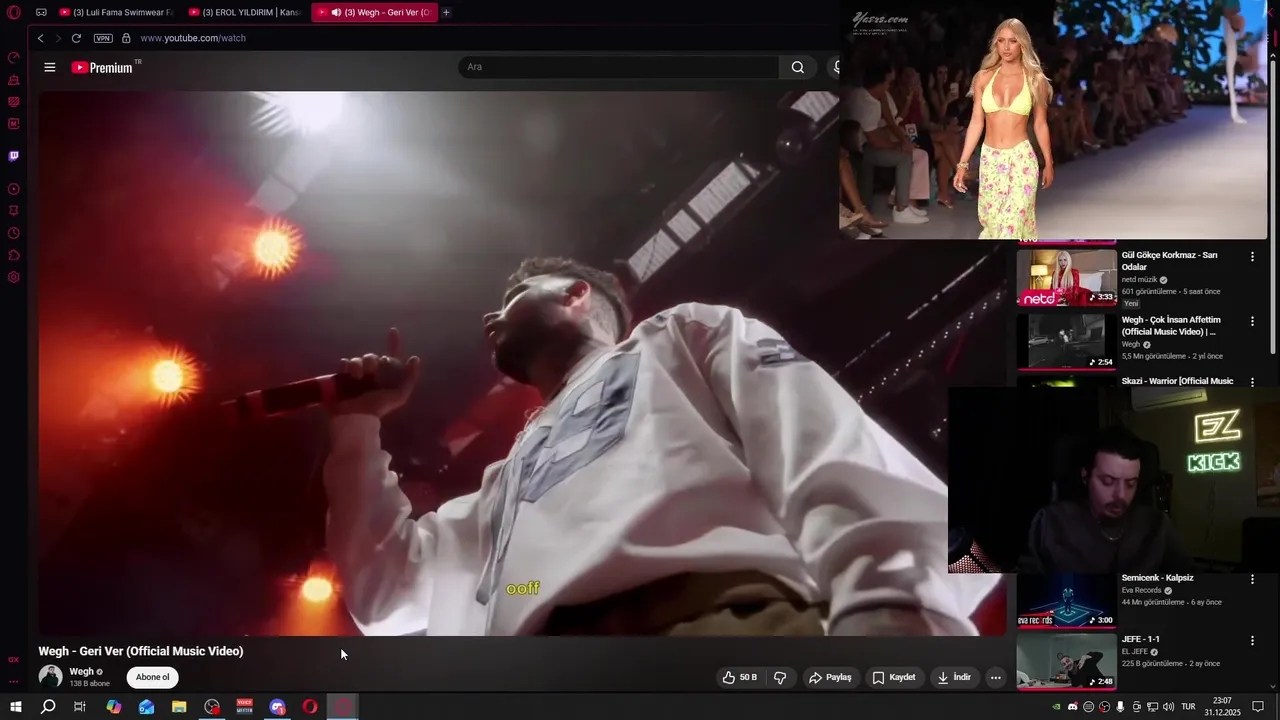Open options for Çok İnsan Affettim video

1252,322
